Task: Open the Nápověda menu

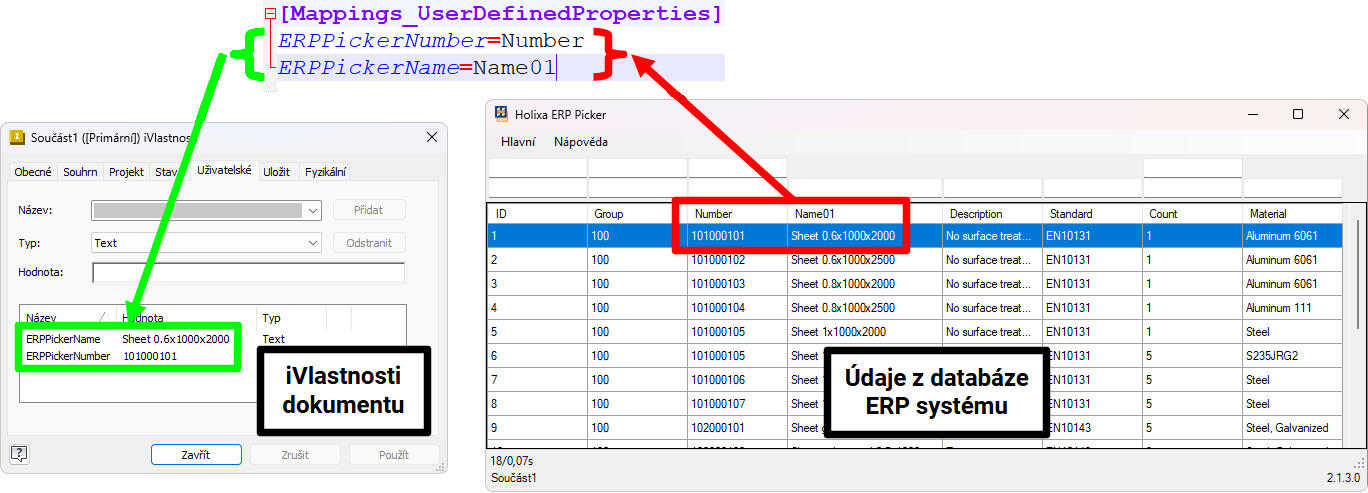Action: tap(580, 142)
